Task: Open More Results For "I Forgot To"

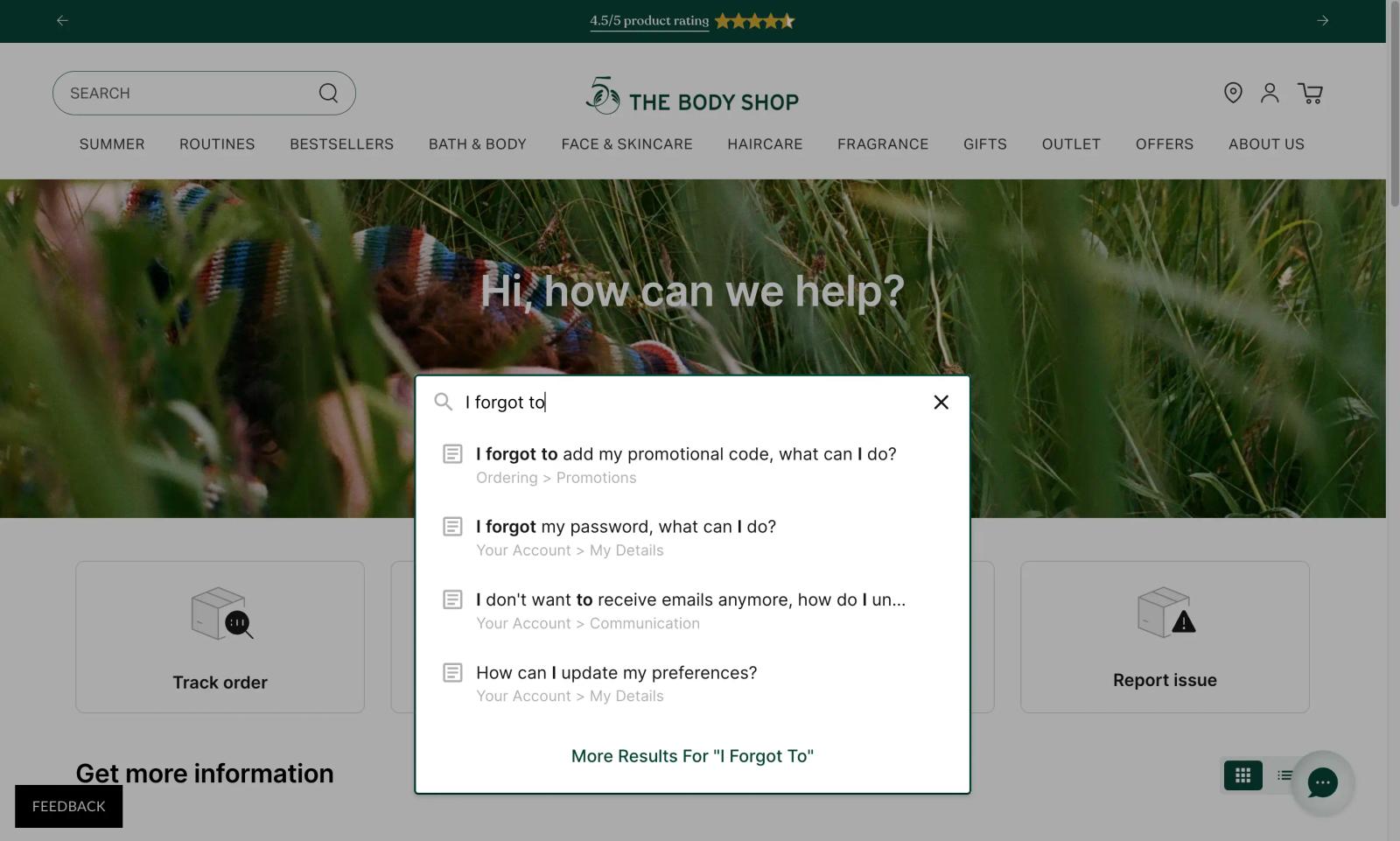Action: coord(692,756)
